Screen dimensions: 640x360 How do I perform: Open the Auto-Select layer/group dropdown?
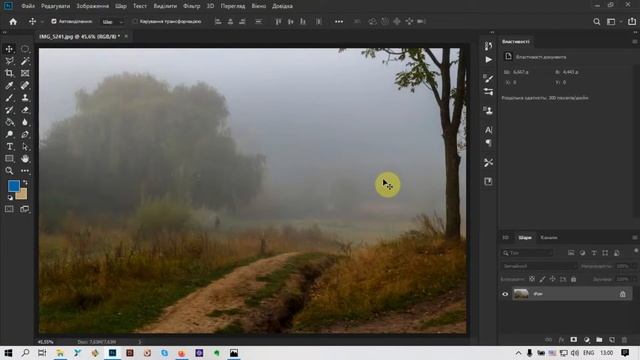(113, 22)
